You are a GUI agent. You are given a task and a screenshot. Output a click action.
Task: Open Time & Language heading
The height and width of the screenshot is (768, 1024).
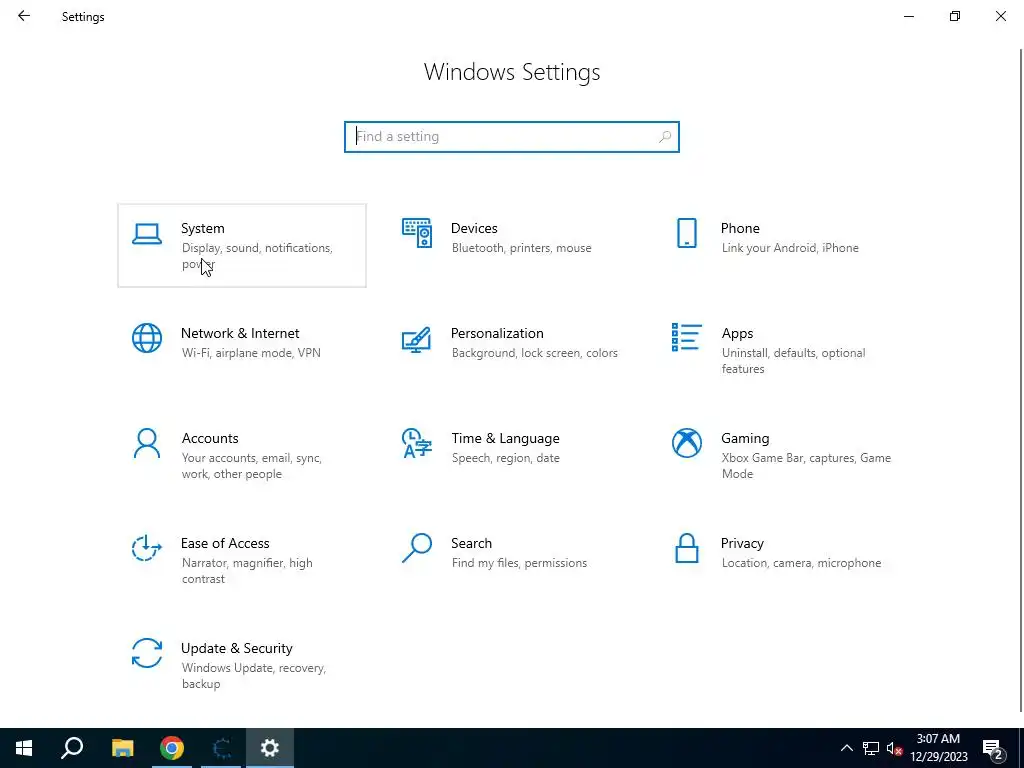tap(505, 438)
